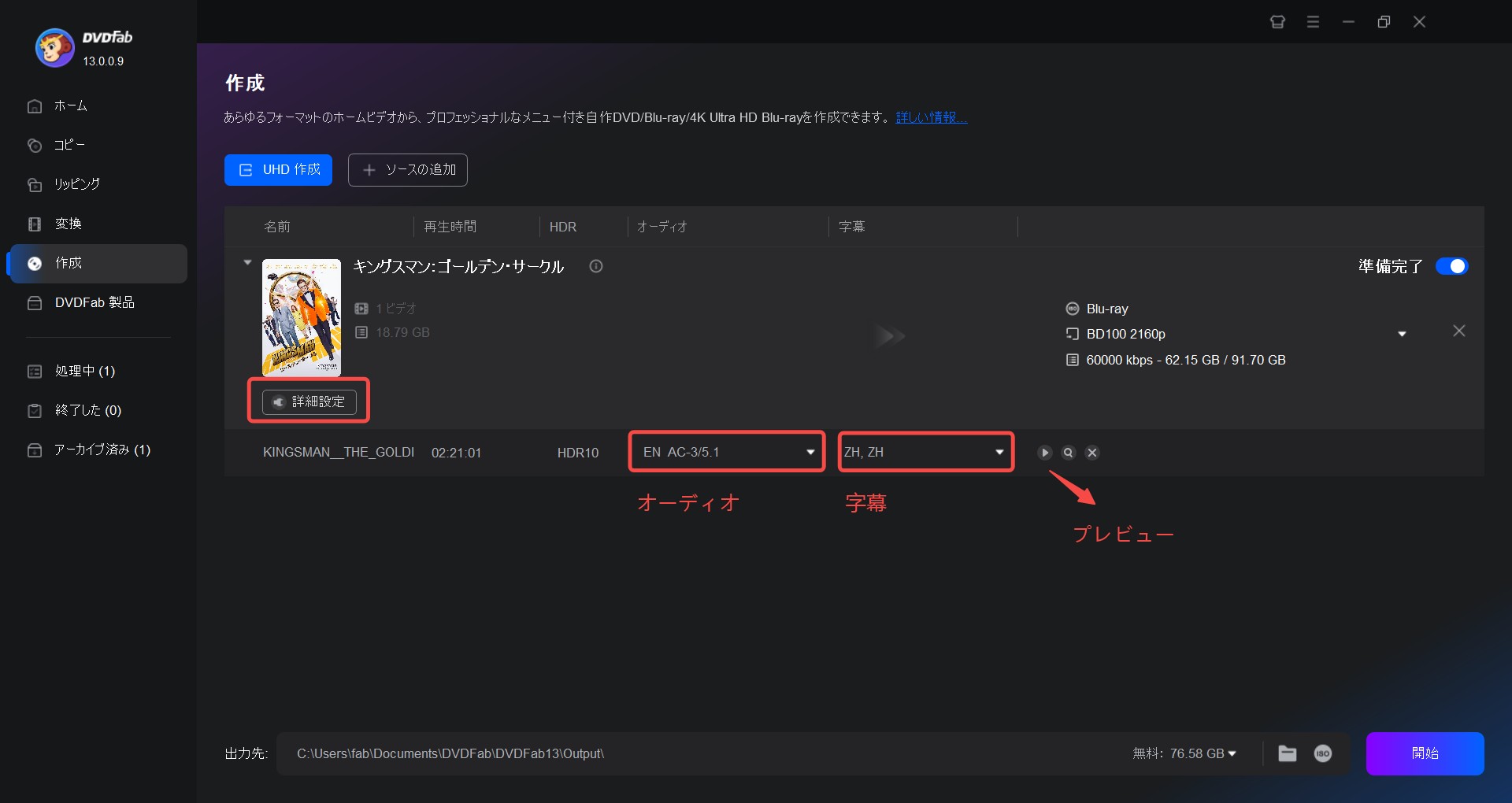The width and height of the screenshot is (1512, 803).
Task: Delete the title with round X icon
Action: click(1092, 453)
